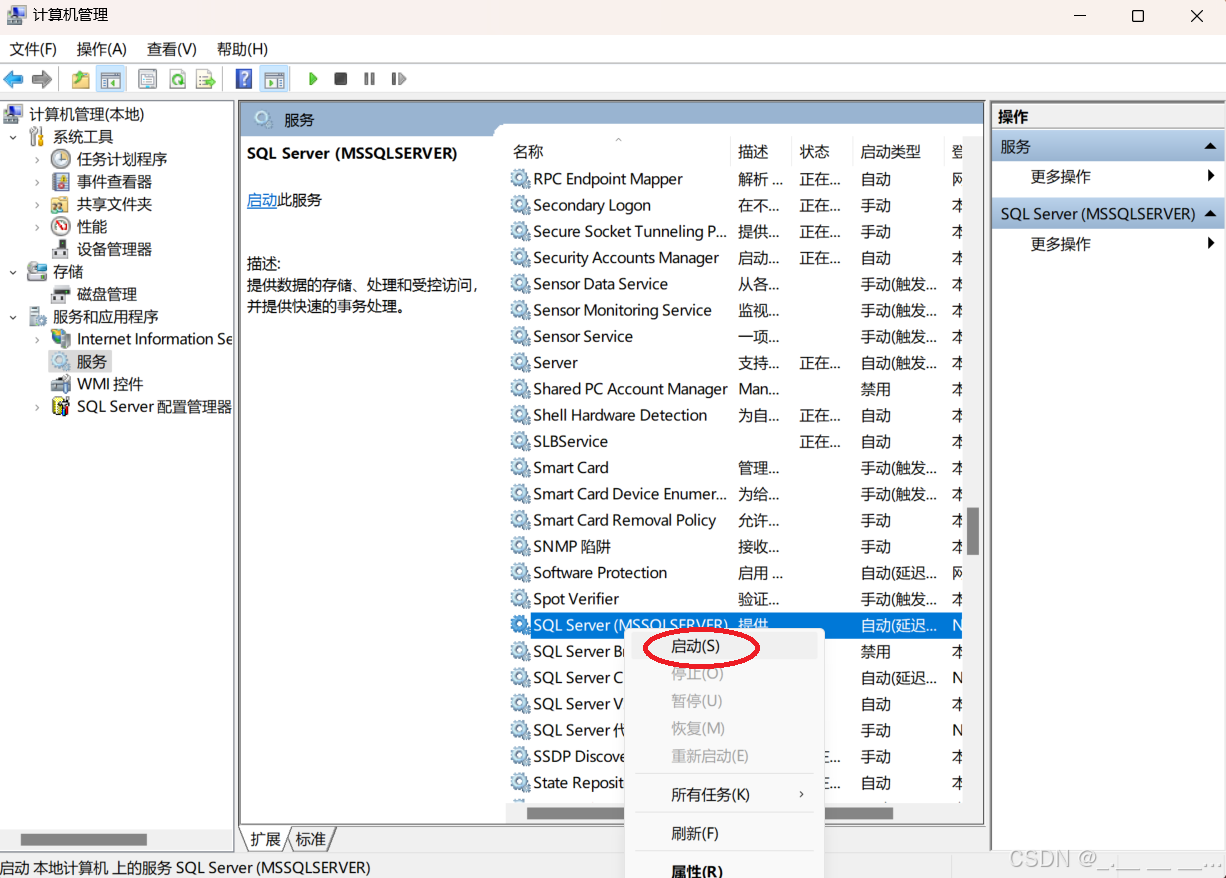This screenshot has width=1226, height=878.
Task: Select 计算机管理(本地) root node
Action: coord(86,114)
